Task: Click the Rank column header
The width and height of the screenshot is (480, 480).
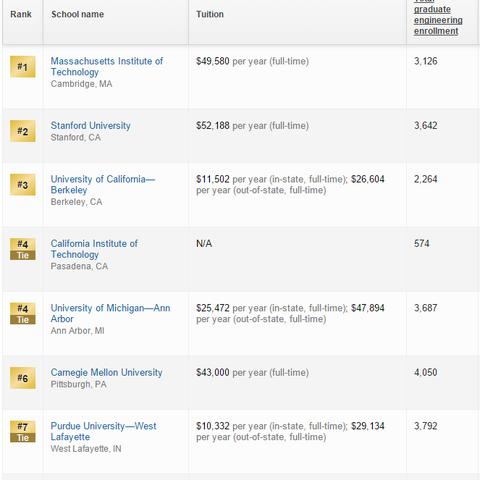Action: [21, 14]
